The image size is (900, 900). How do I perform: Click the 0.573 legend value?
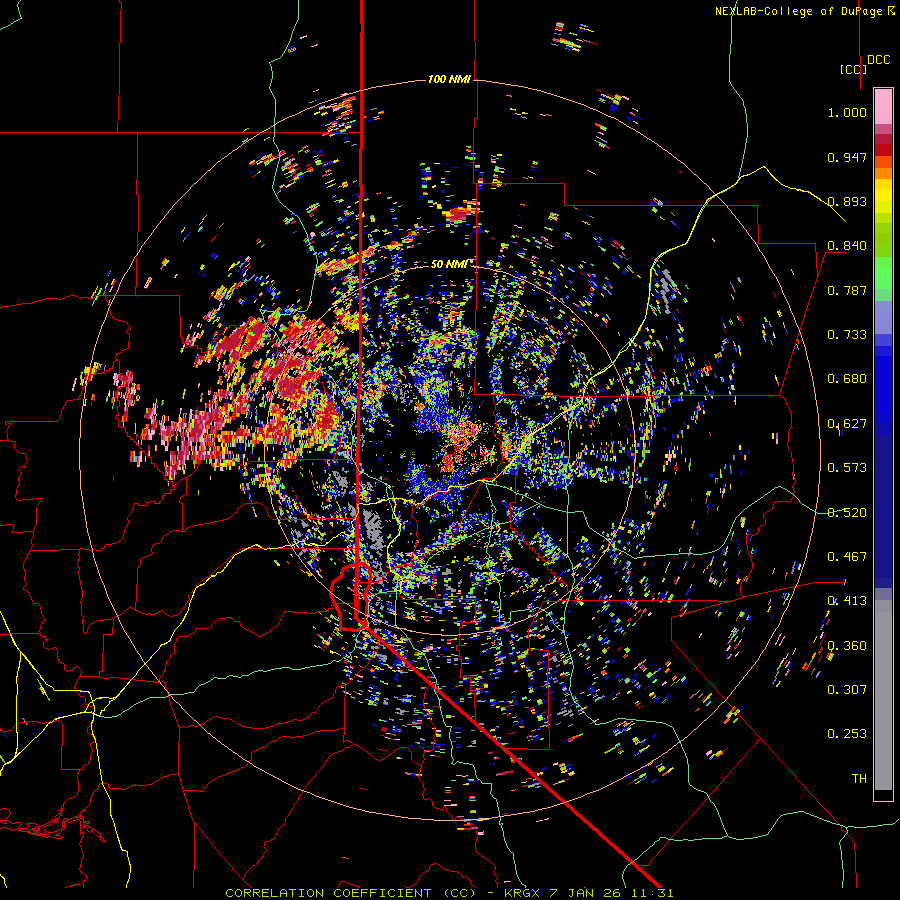847,468
